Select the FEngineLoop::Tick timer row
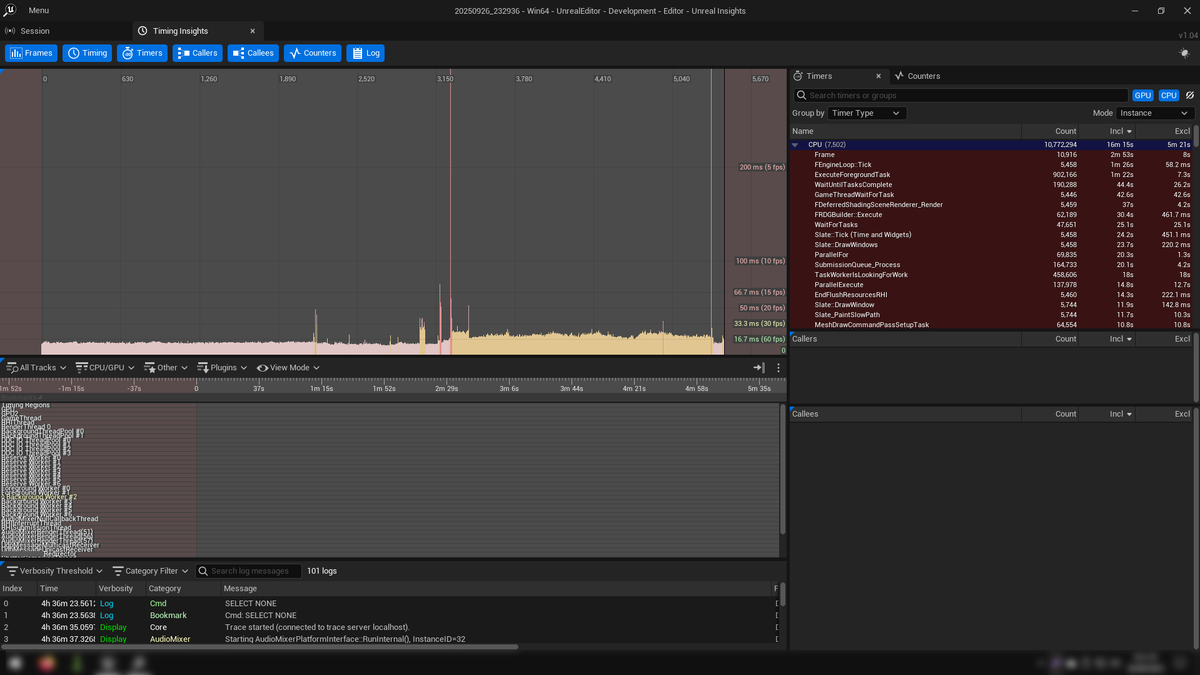 pos(992,165)
